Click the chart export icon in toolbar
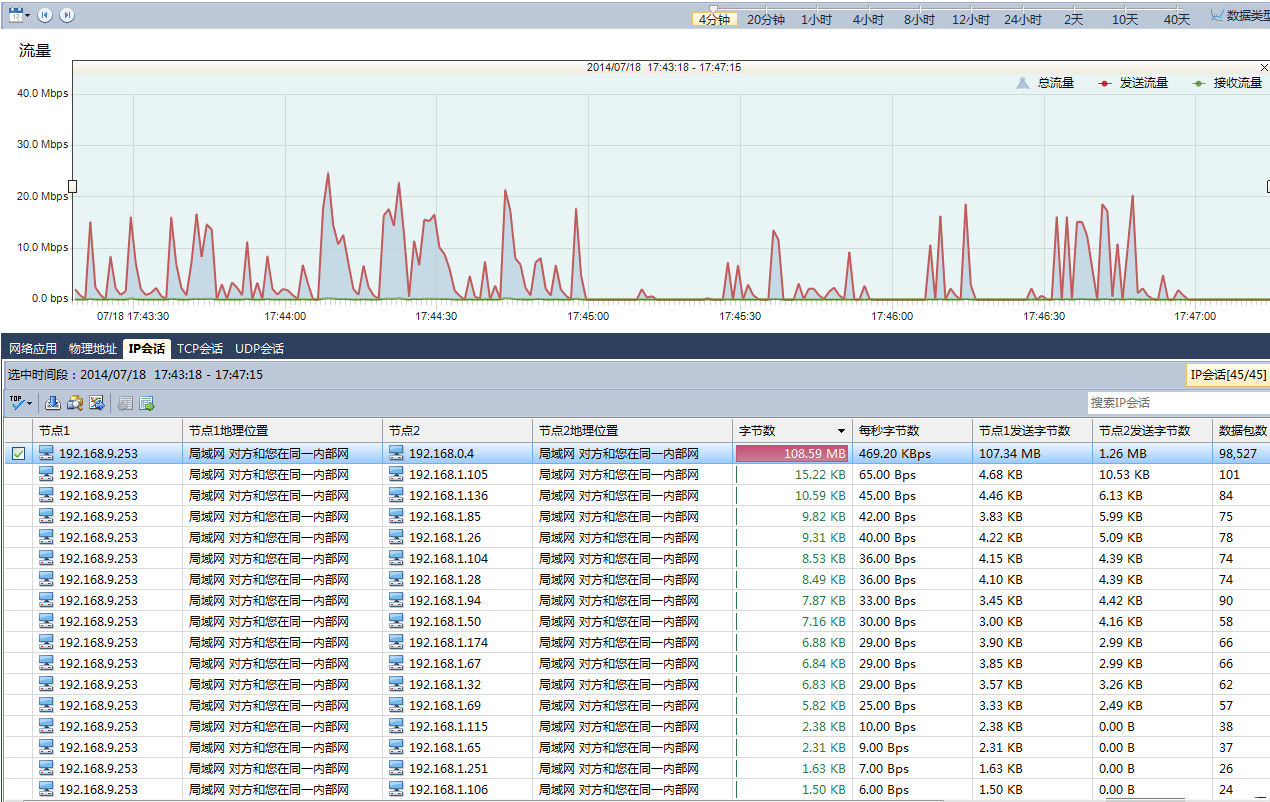Screen dimensions: 1270x802 coord(97,403)
